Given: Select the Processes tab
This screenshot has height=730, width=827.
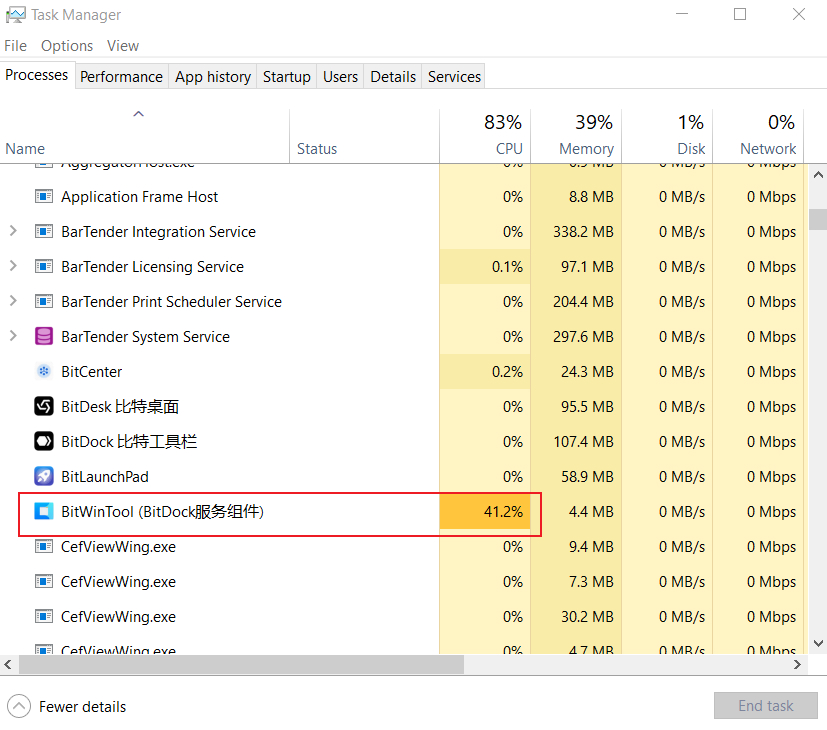Looking at the screenshot, I should [x=37, y=75].
